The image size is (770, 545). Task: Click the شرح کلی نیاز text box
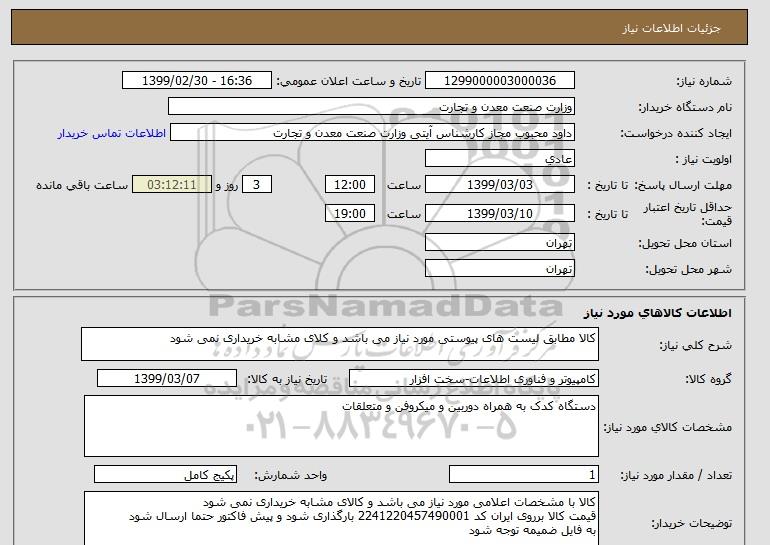pyautogui.click(x=340, y=344)
